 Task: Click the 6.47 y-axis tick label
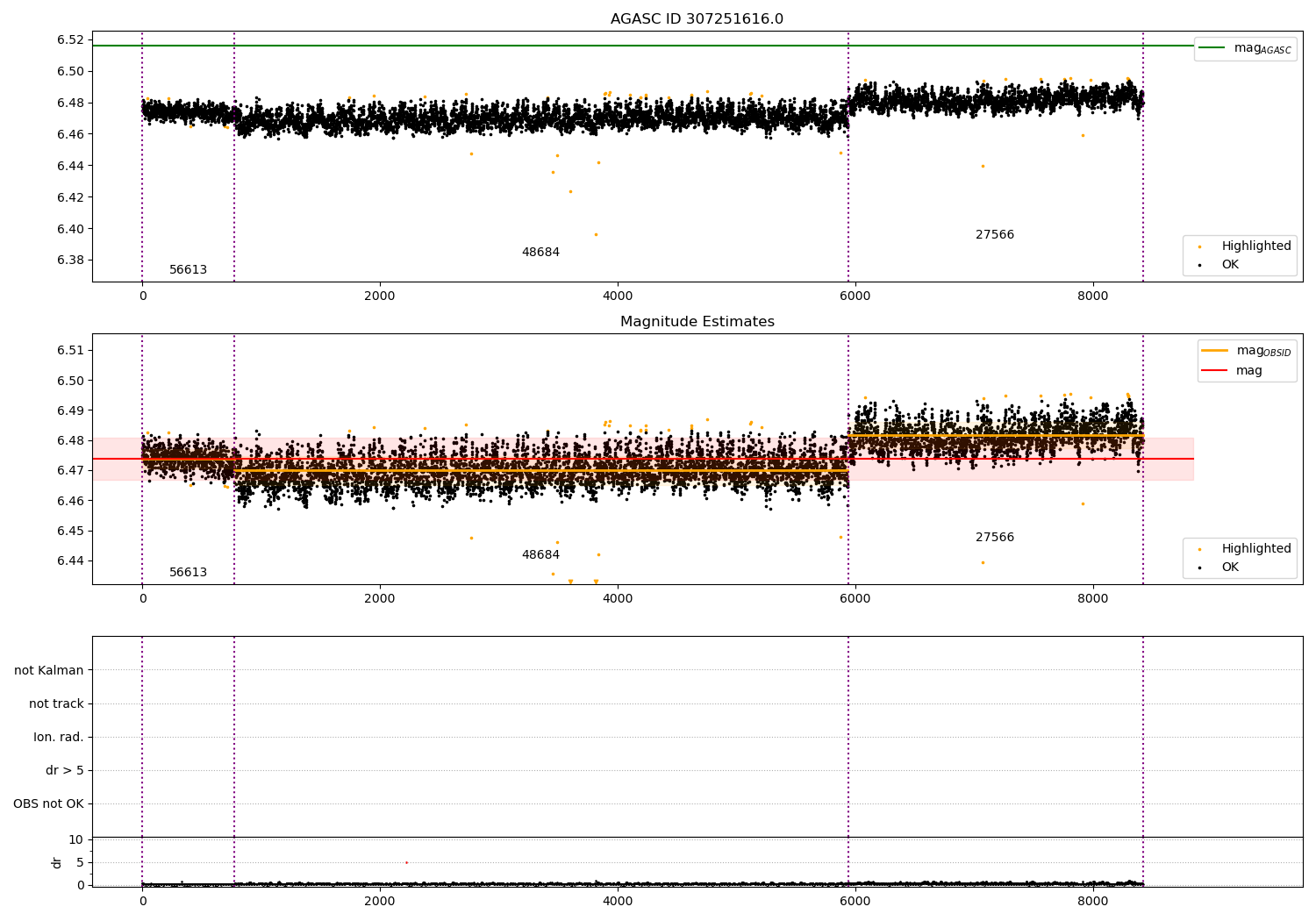pos(69,471)
